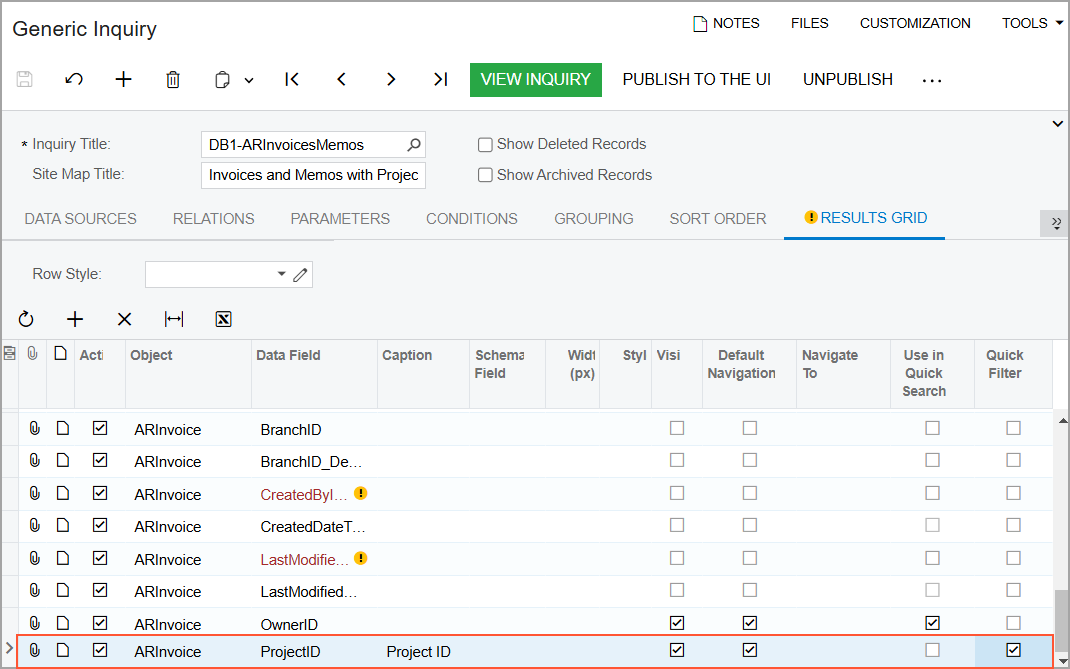Expand the Row Style dropdown
Image resolution: width=1070 pixels, height=669 pixels.
[281, 274]
